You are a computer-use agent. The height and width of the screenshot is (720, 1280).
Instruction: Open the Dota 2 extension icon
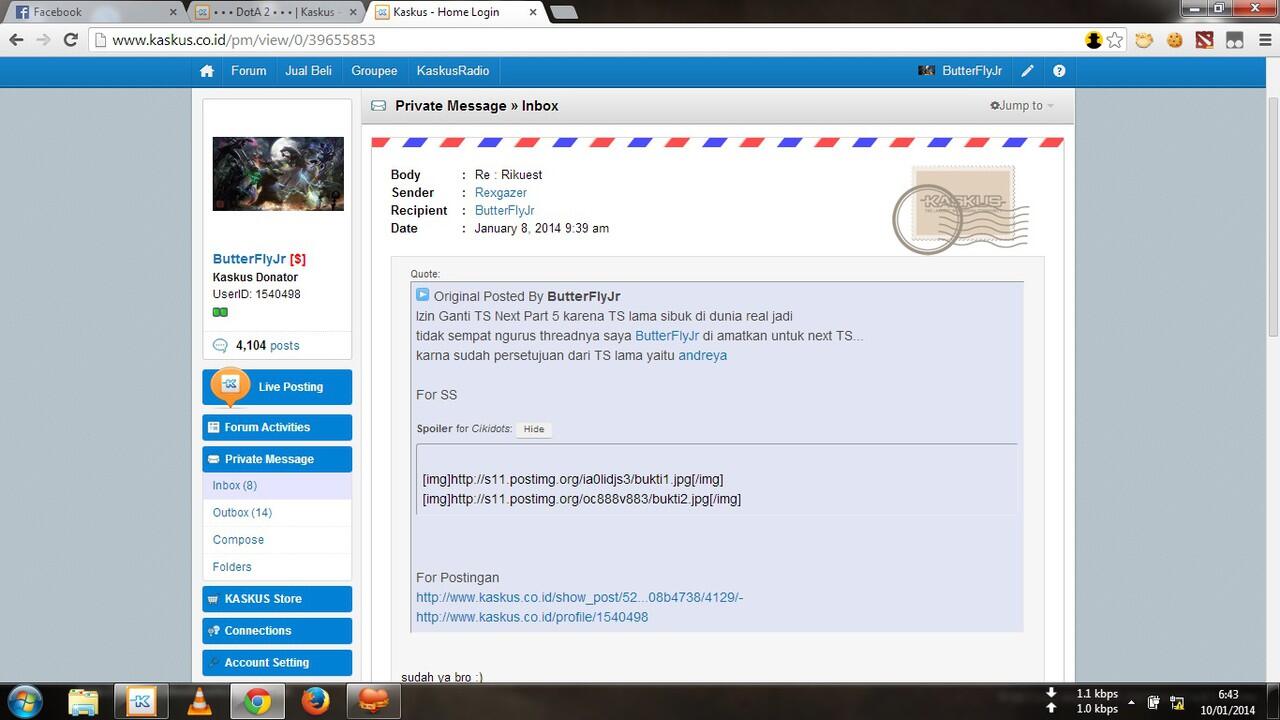pos(1204,40)
